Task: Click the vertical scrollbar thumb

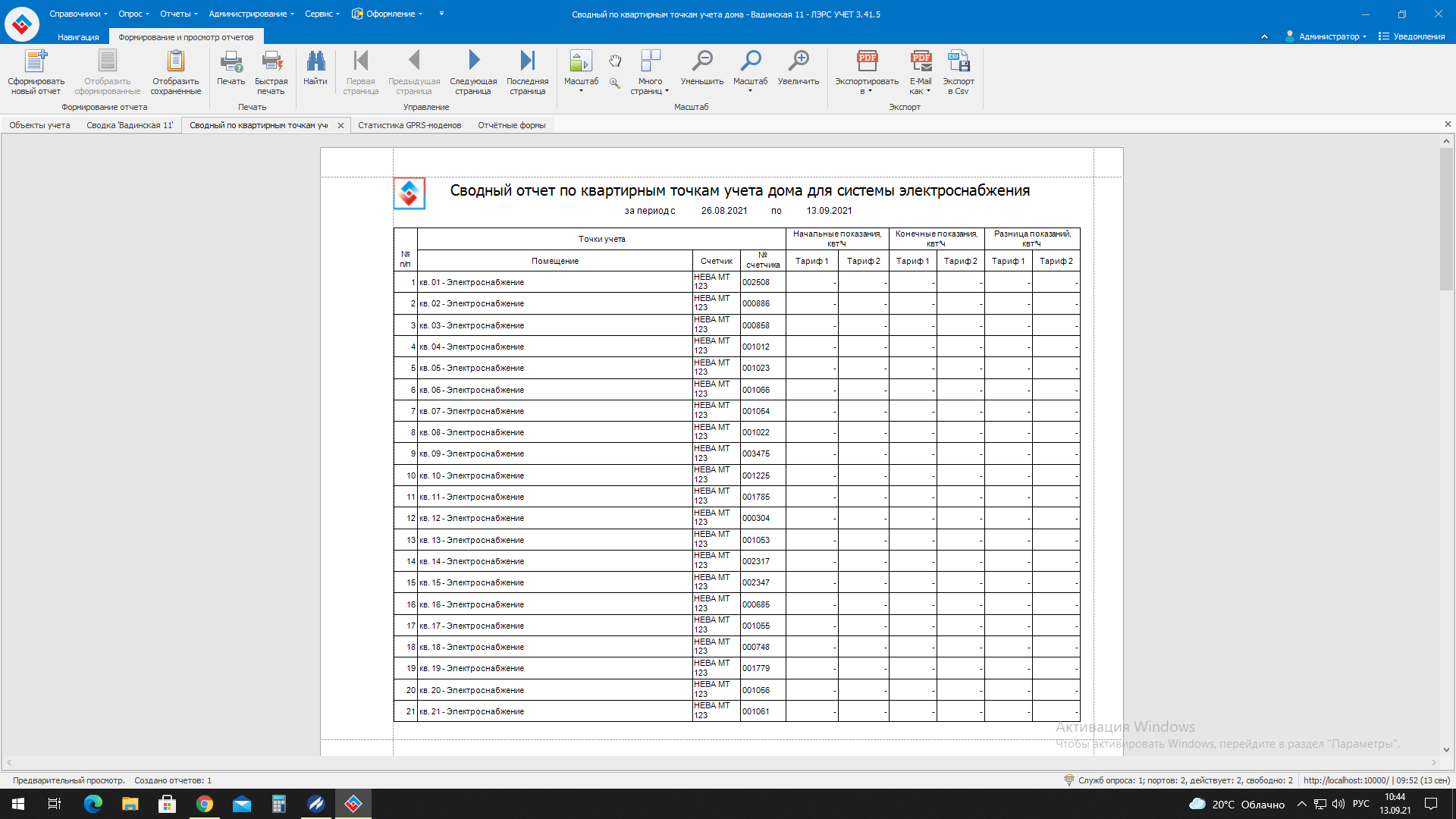Action: coord(1446,218)
